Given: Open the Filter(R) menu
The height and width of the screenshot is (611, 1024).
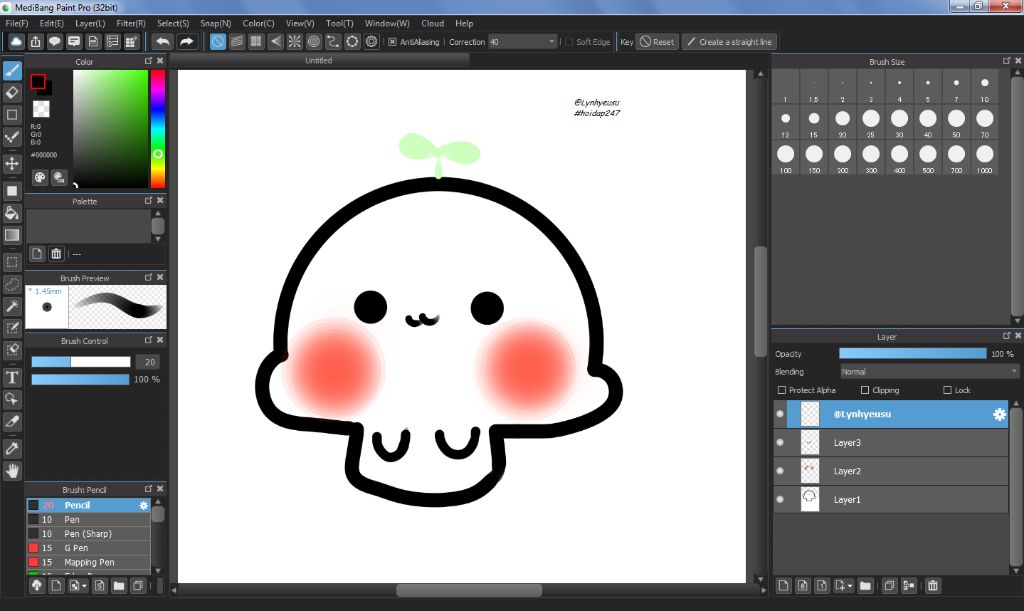Looking at the screenshot, I should pyautogui.click(x=130, y=23).
